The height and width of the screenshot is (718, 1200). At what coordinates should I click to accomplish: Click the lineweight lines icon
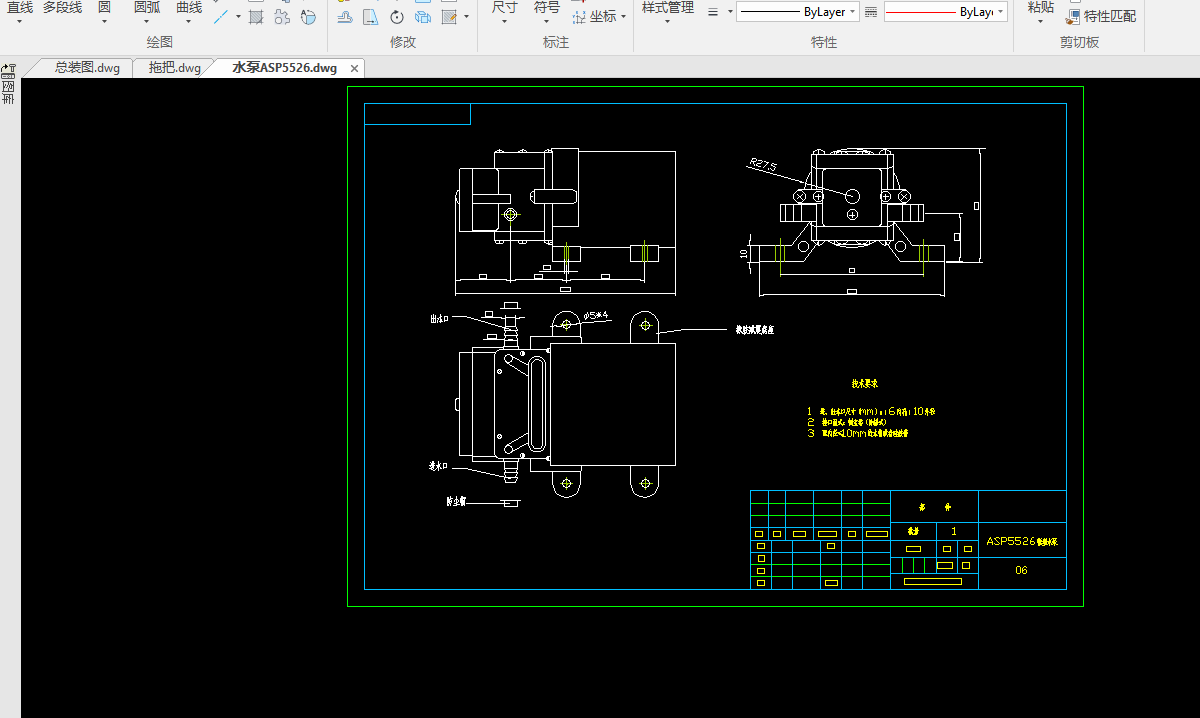[x=713, y=12]
